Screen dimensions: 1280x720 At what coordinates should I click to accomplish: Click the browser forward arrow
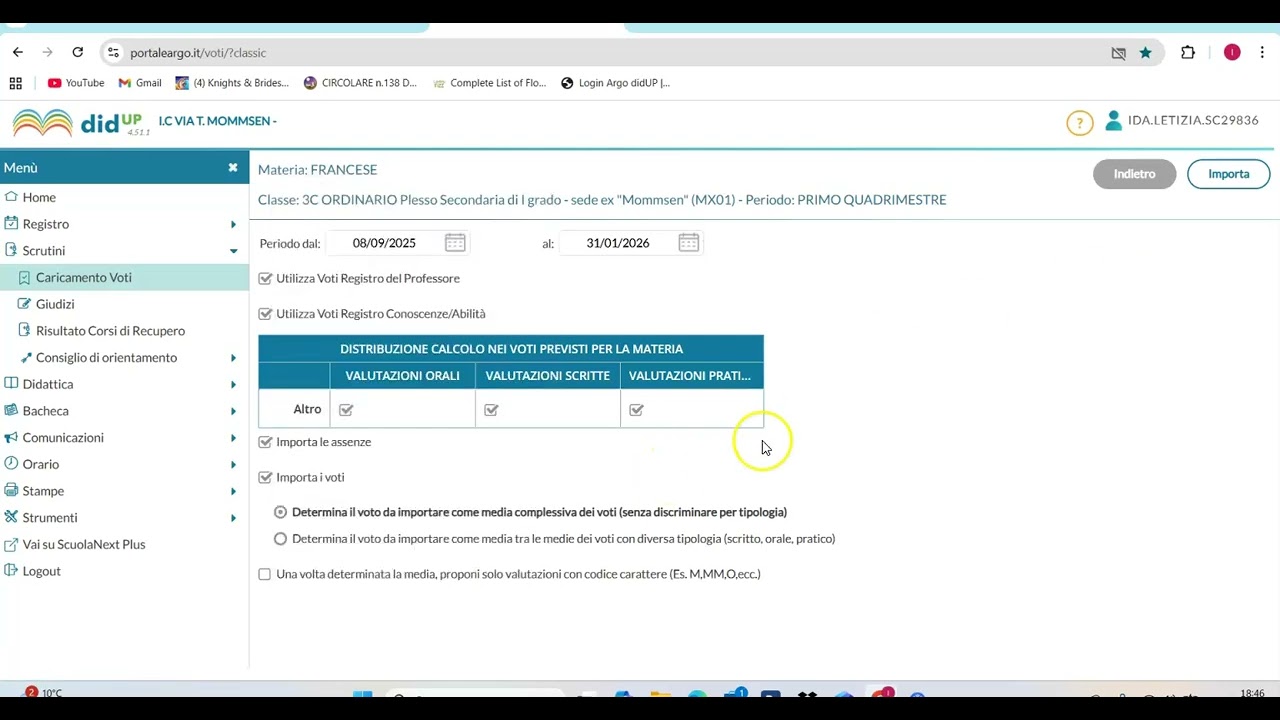(x=47, y=52)
